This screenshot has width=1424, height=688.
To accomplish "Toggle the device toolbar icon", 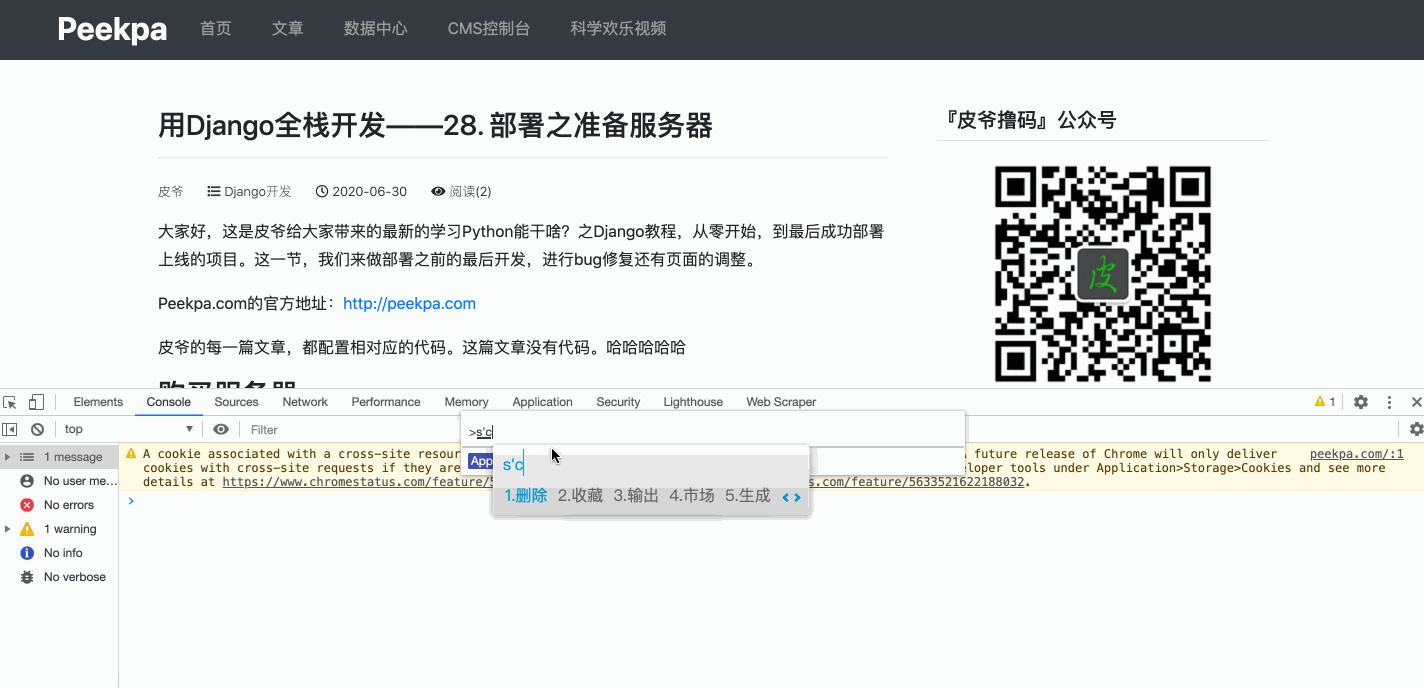I will tap(36, 402).
